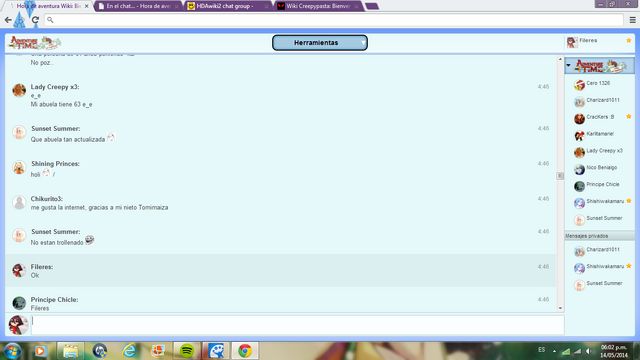
Task: Open Internet Explorer from the taskbar
Action: 129,351
